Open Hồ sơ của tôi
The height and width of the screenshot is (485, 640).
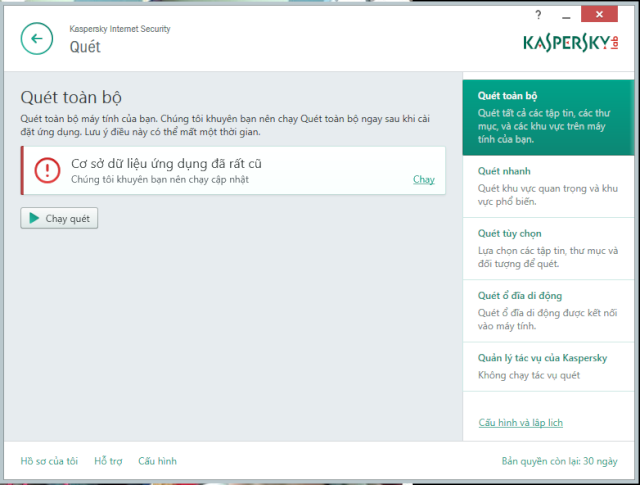[49, 461]
